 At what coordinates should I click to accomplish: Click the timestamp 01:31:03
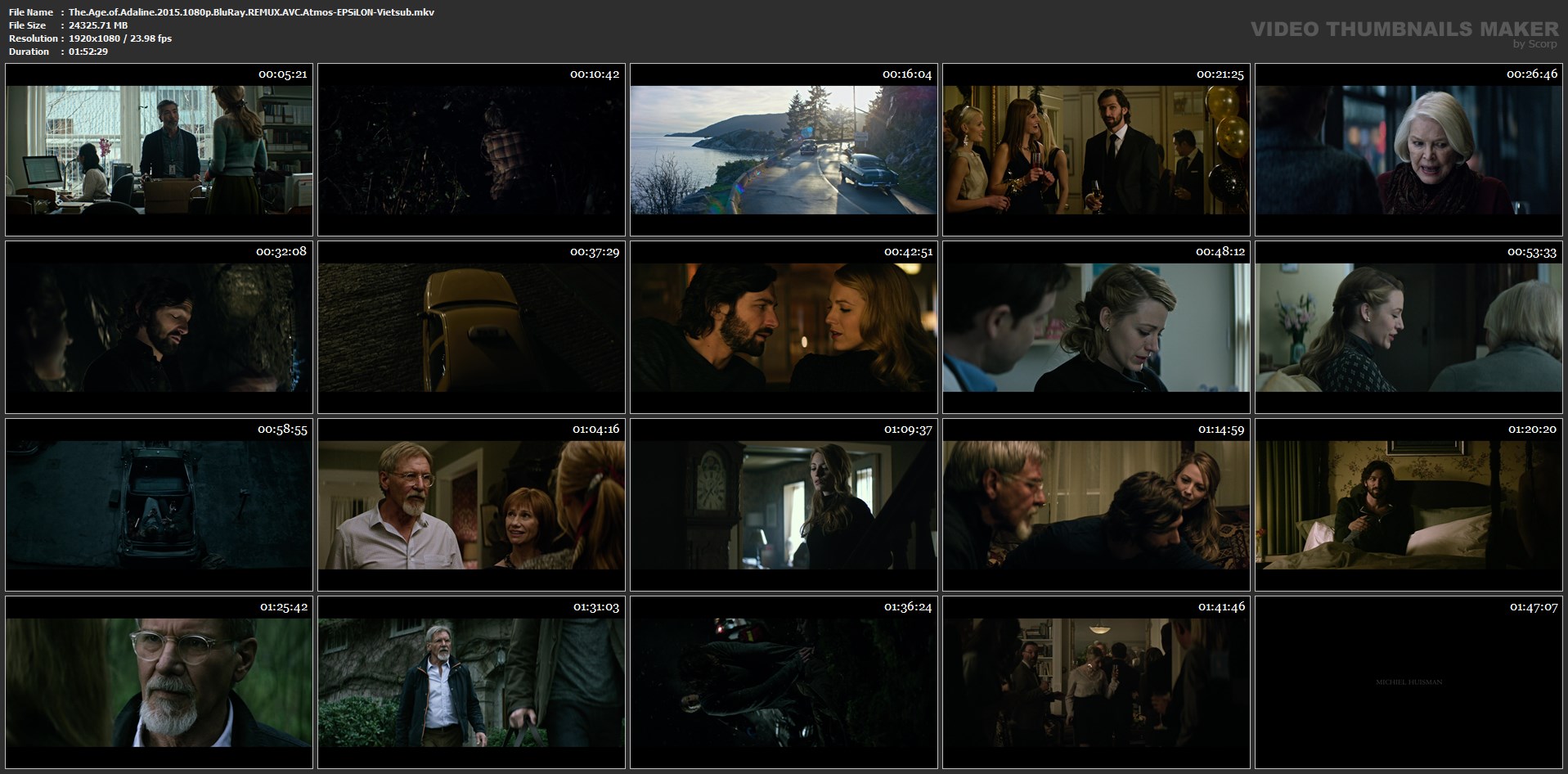[x=595, y=607]
